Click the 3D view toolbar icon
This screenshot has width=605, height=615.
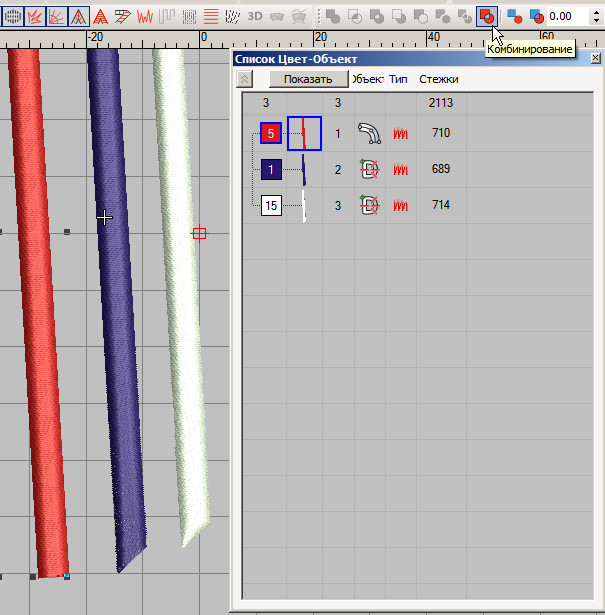point(255,16)
